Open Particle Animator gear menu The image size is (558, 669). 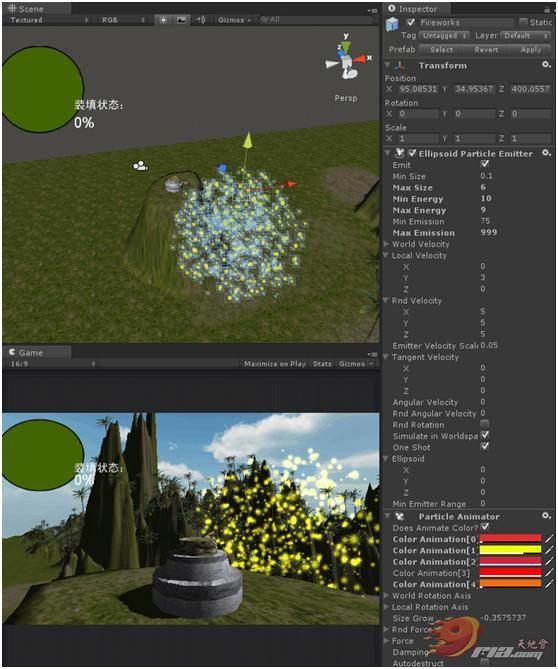pyautogui.click(x=546, y=516)
